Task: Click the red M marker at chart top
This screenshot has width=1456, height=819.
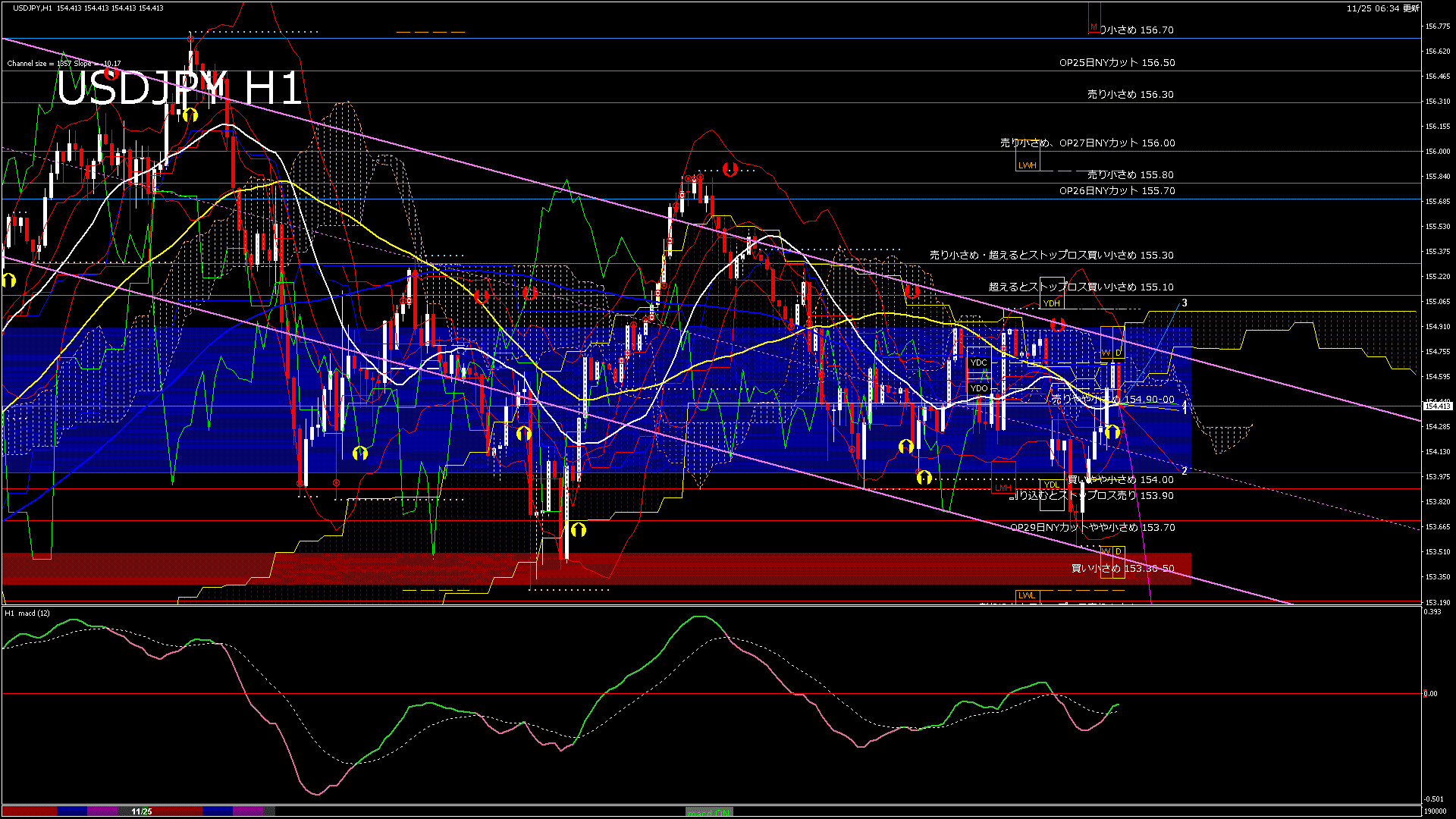Action: (1094, 27)
